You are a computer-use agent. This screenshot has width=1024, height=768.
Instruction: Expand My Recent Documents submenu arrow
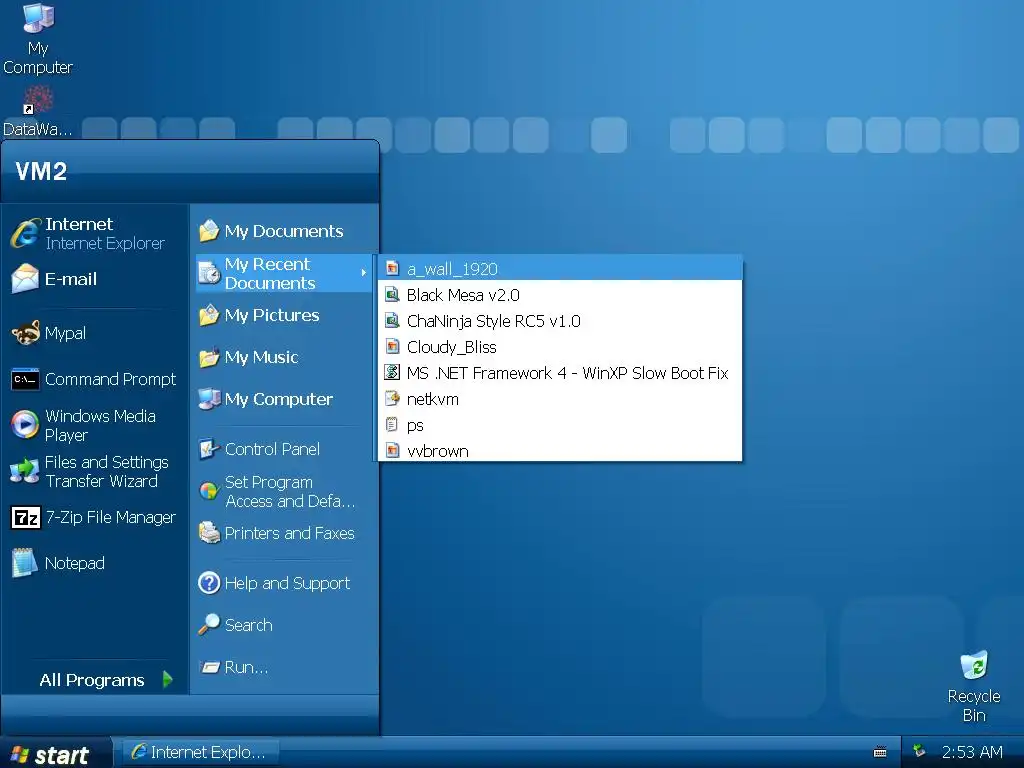(364, 272)
